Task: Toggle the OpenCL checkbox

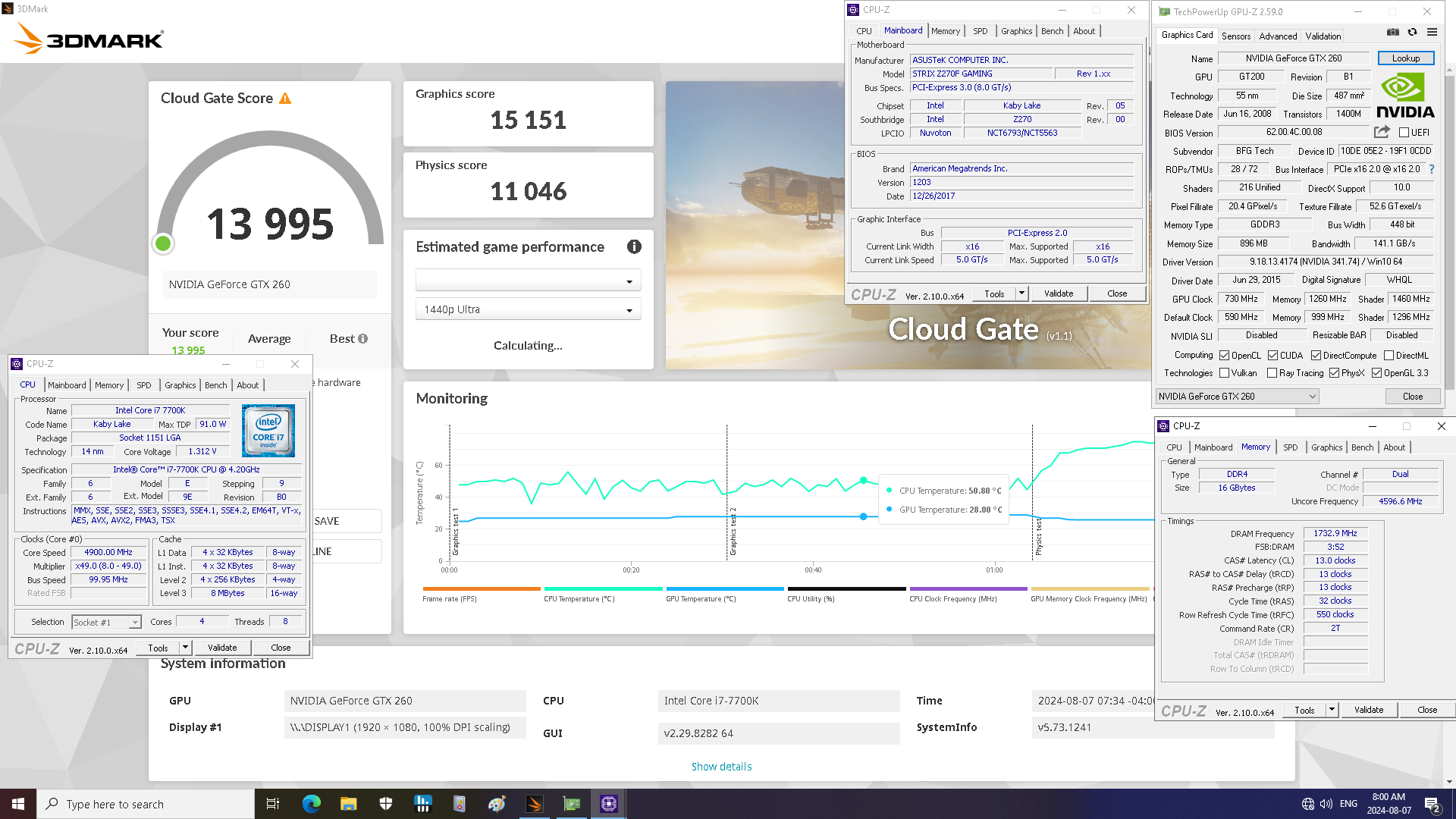Action: click(1224, 355)
